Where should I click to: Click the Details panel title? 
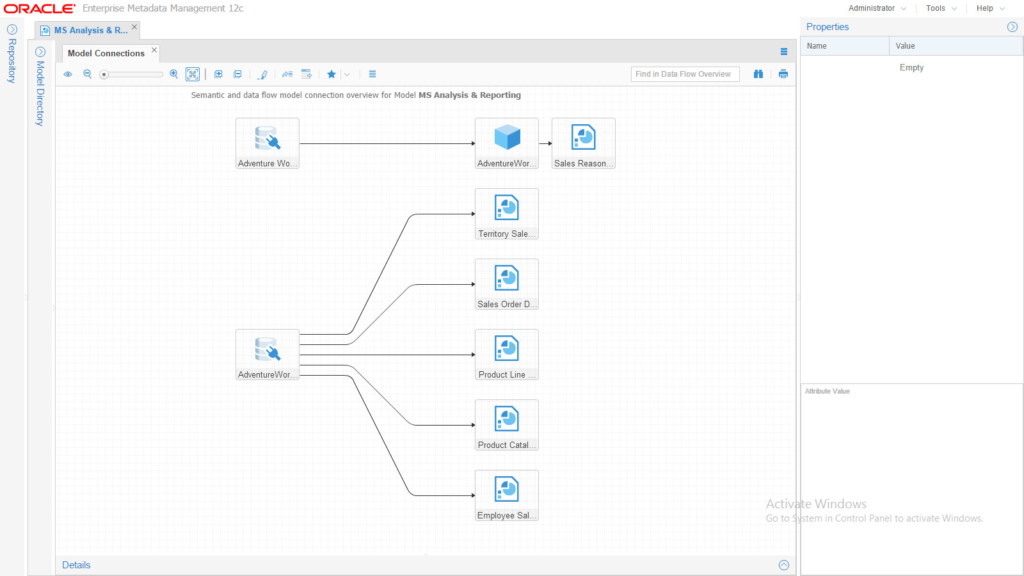76,565
